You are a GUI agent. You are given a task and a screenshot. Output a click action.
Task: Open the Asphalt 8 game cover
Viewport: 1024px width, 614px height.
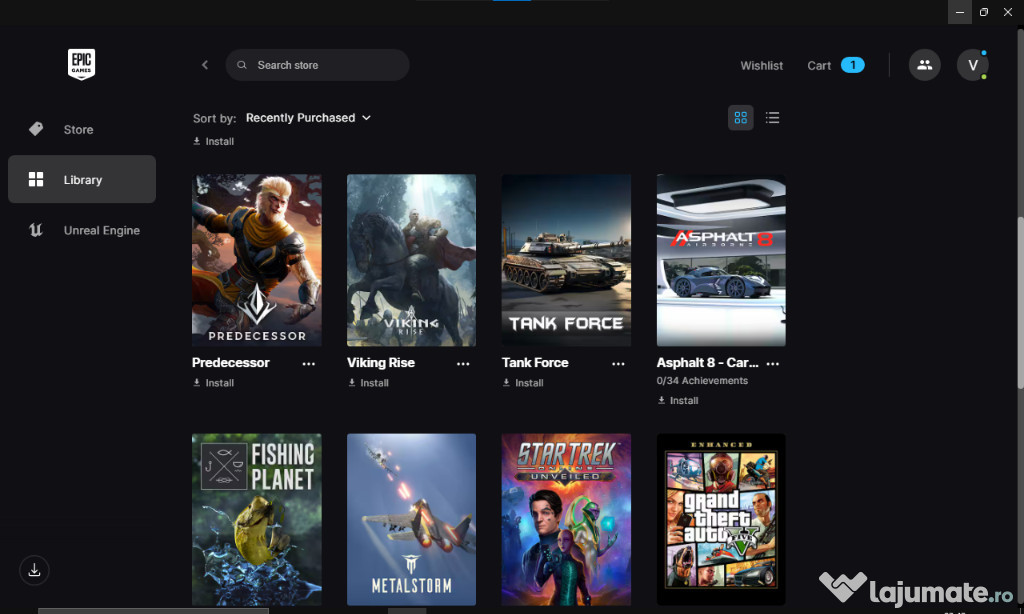721,260
